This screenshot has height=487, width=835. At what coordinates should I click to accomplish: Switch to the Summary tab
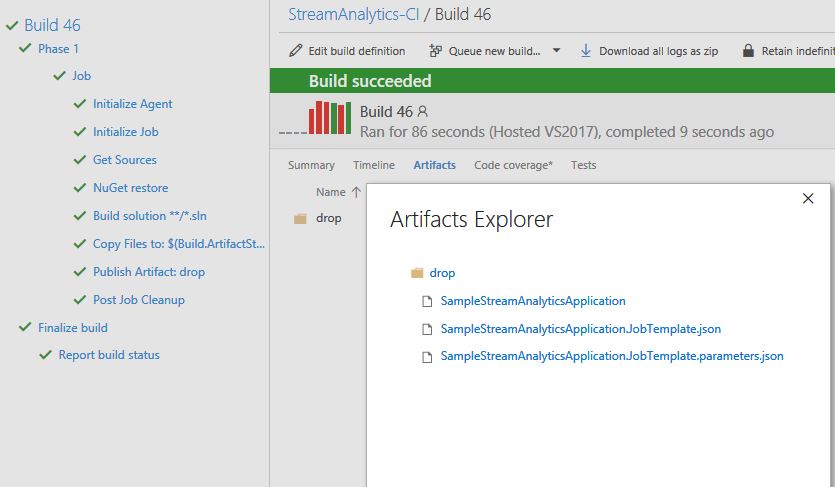tap(312, 165)
